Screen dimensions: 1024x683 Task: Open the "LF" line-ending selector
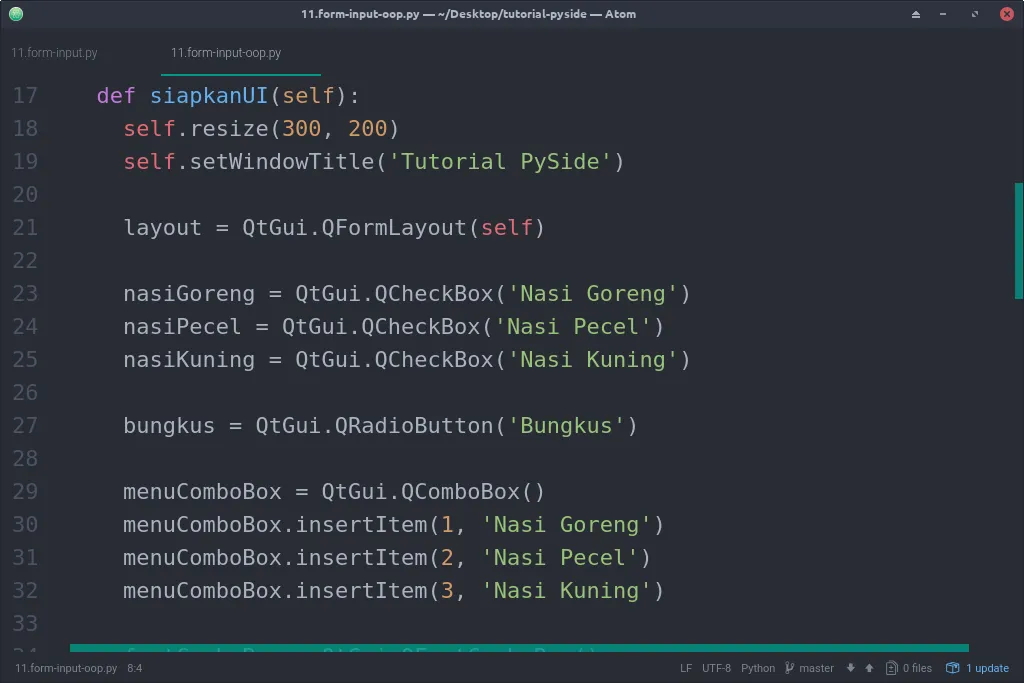pos(685,668)
